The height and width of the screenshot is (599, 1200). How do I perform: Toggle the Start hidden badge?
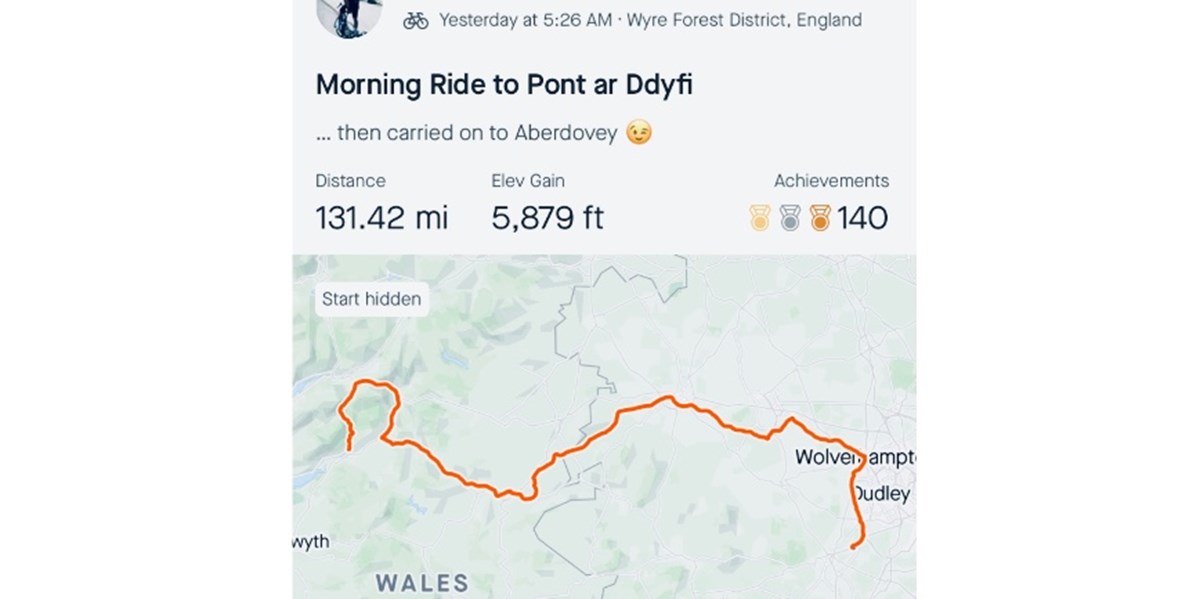point(371,299)
